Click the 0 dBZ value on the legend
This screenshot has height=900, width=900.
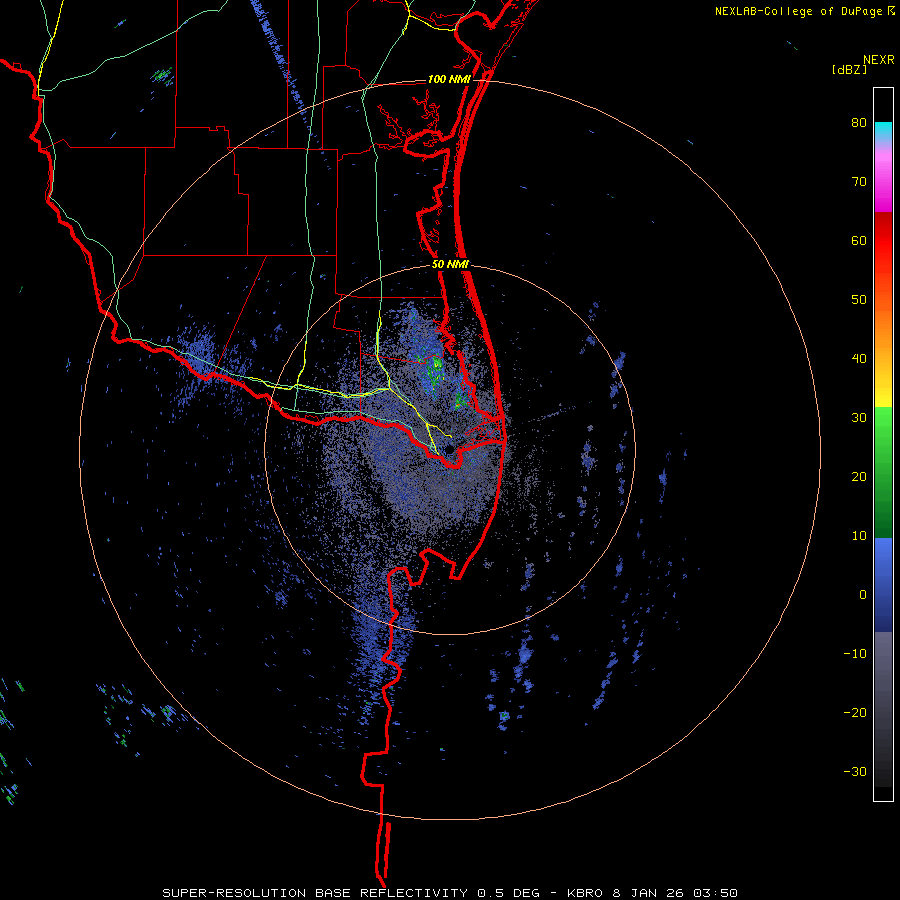pos(863,595)
